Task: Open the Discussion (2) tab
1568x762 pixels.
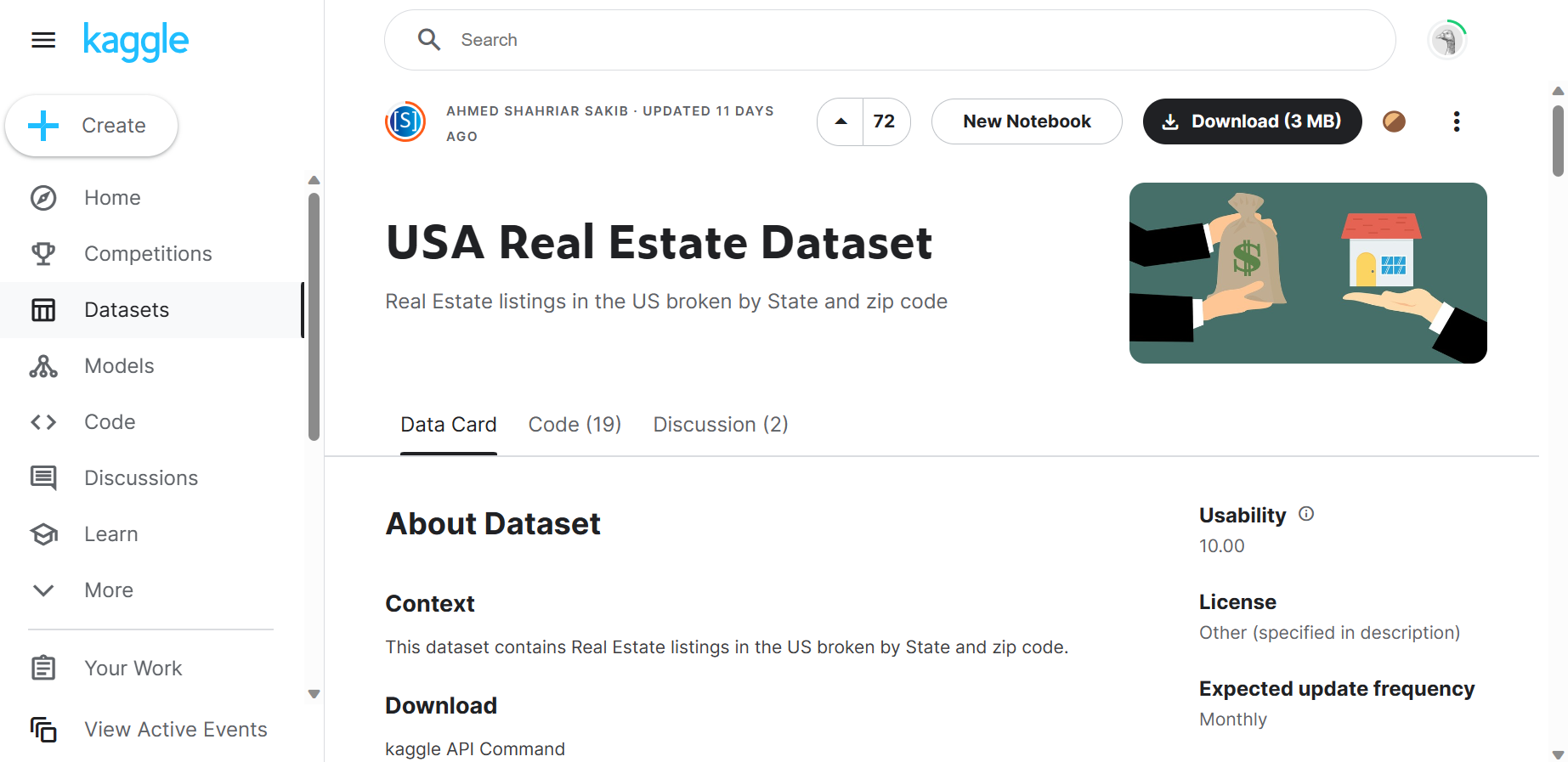Action: click(721, 425)
